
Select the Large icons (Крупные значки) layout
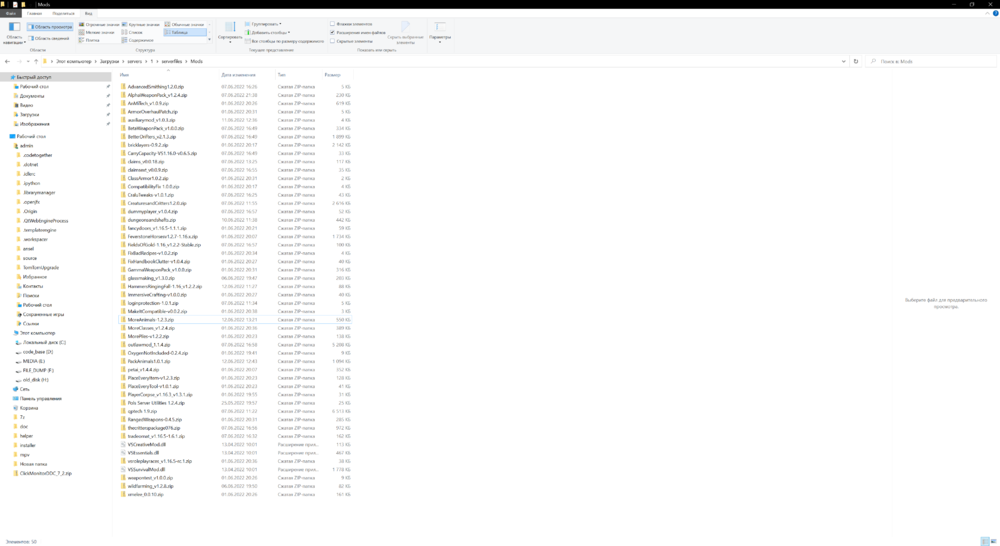(142, 24)
